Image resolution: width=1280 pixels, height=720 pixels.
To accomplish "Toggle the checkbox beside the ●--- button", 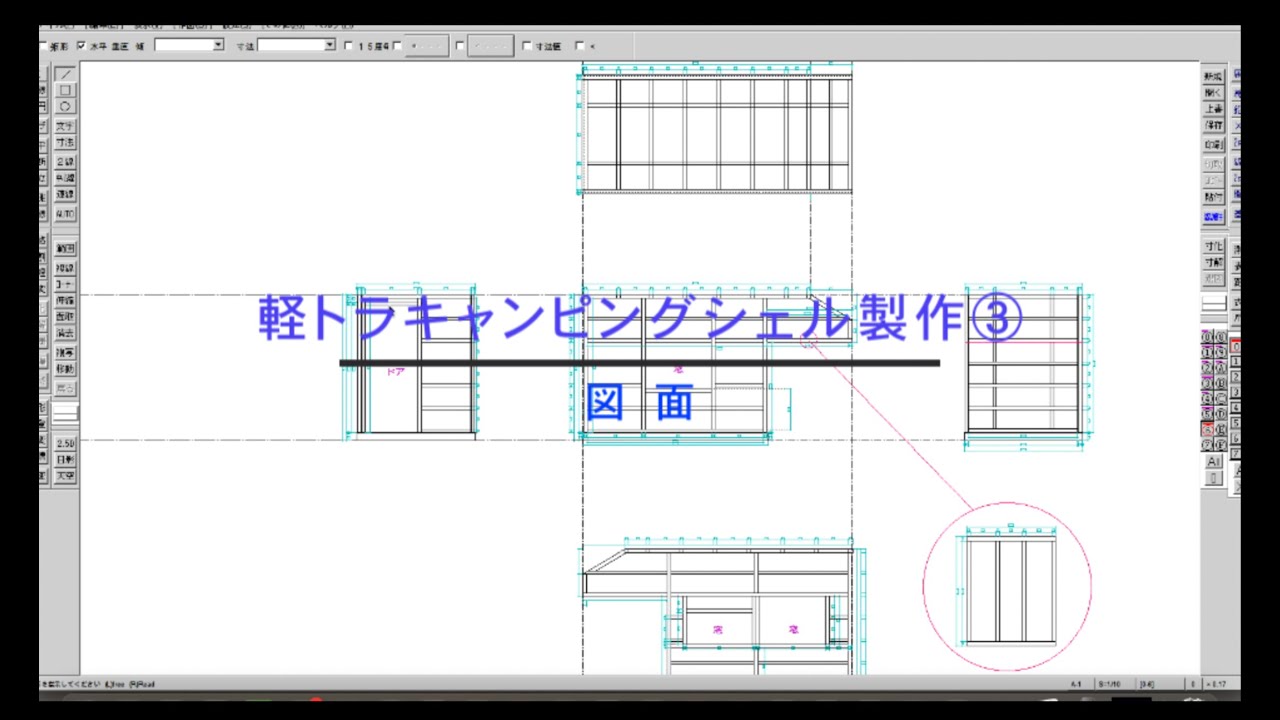I will pyautogui.click(x=398, y=46).
